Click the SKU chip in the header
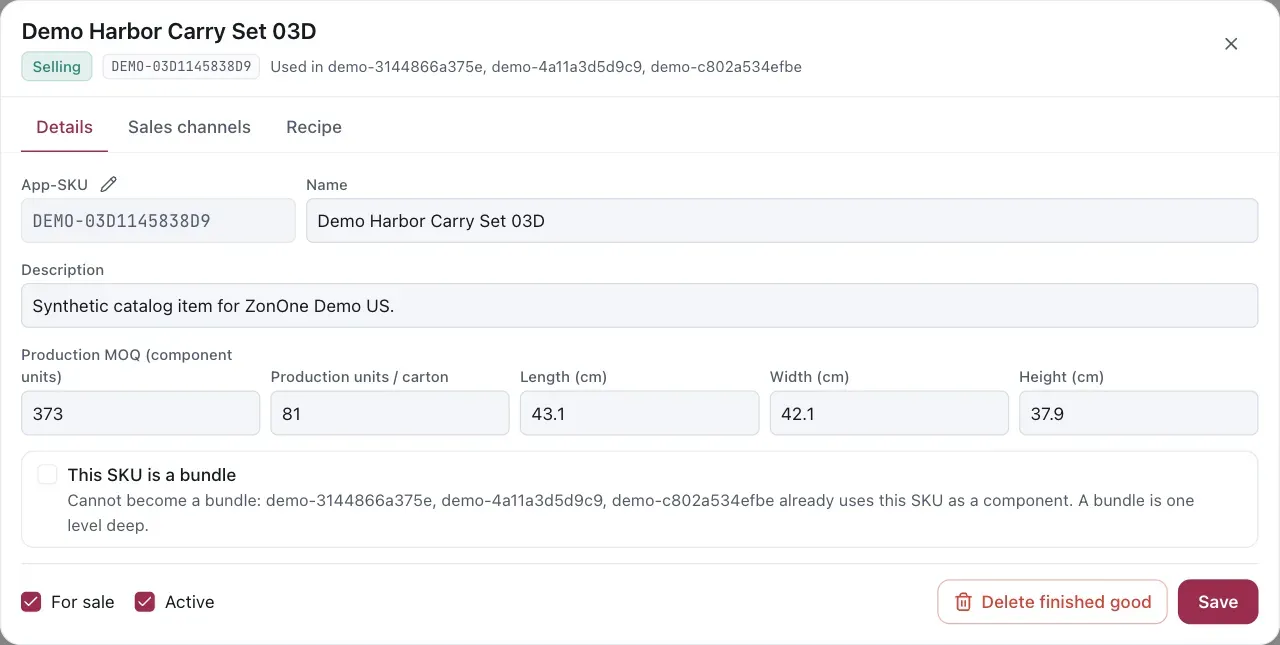Screen dimensions: 1280x645 pyautogui.click(x=181, y=67)
